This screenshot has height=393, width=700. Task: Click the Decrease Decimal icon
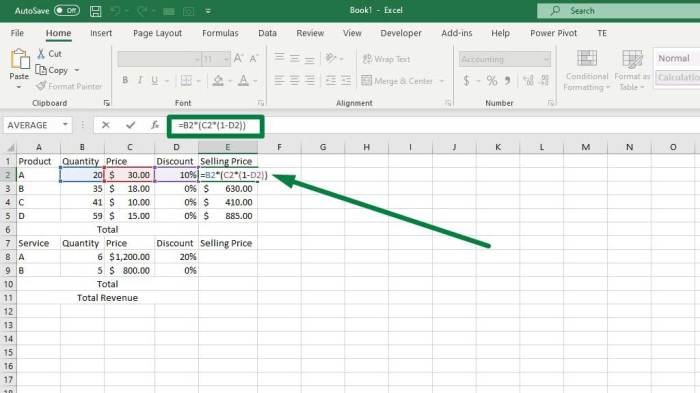[544, 80]
